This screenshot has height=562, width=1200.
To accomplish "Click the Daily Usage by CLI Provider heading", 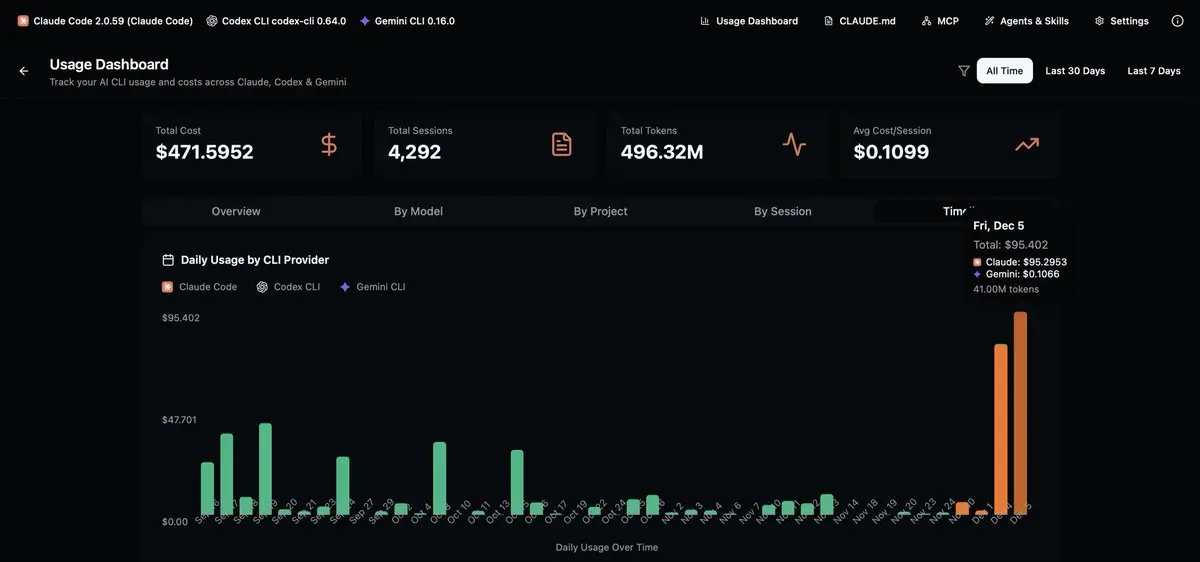I will click(255, 260).
